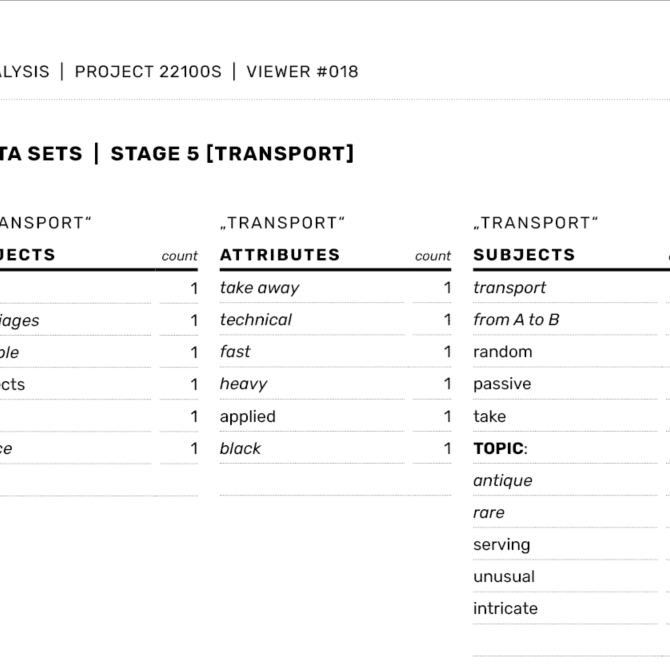Click the 'unusual' topic entry
The image size is (670, 670).
[504, 576]
